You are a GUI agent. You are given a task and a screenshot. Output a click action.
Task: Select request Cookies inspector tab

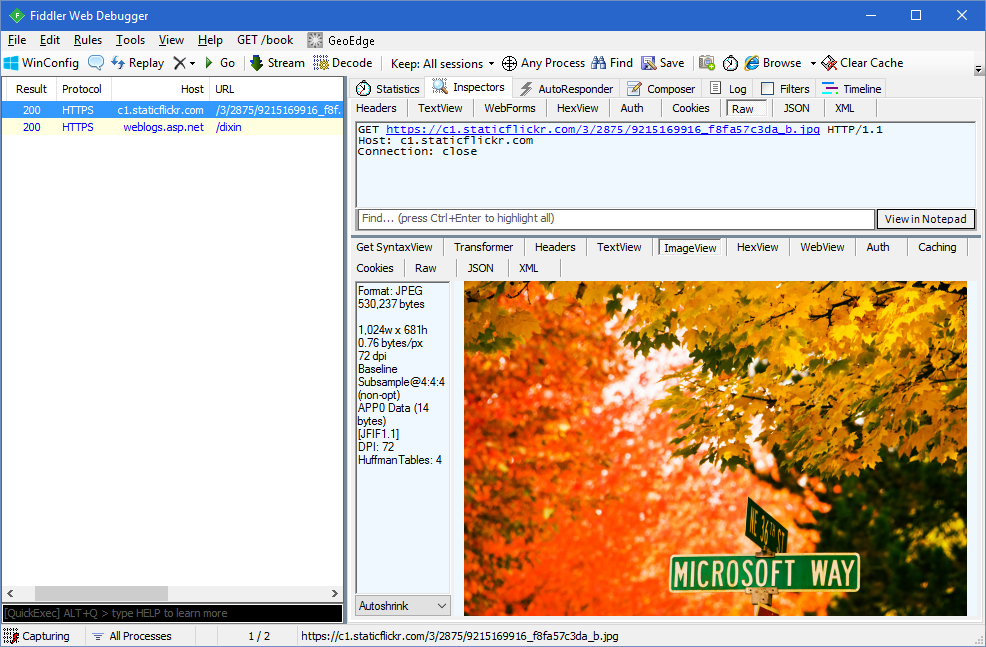(690, 108)
